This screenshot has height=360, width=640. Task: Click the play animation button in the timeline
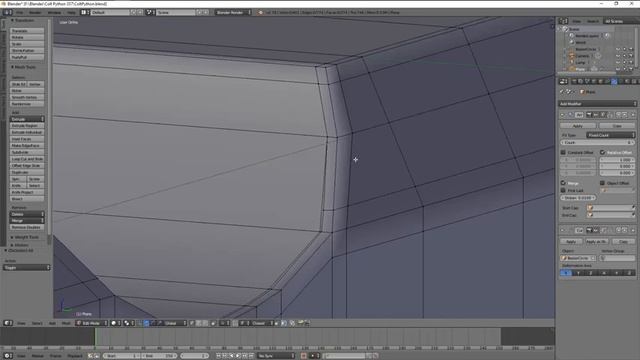click(238, 356)
